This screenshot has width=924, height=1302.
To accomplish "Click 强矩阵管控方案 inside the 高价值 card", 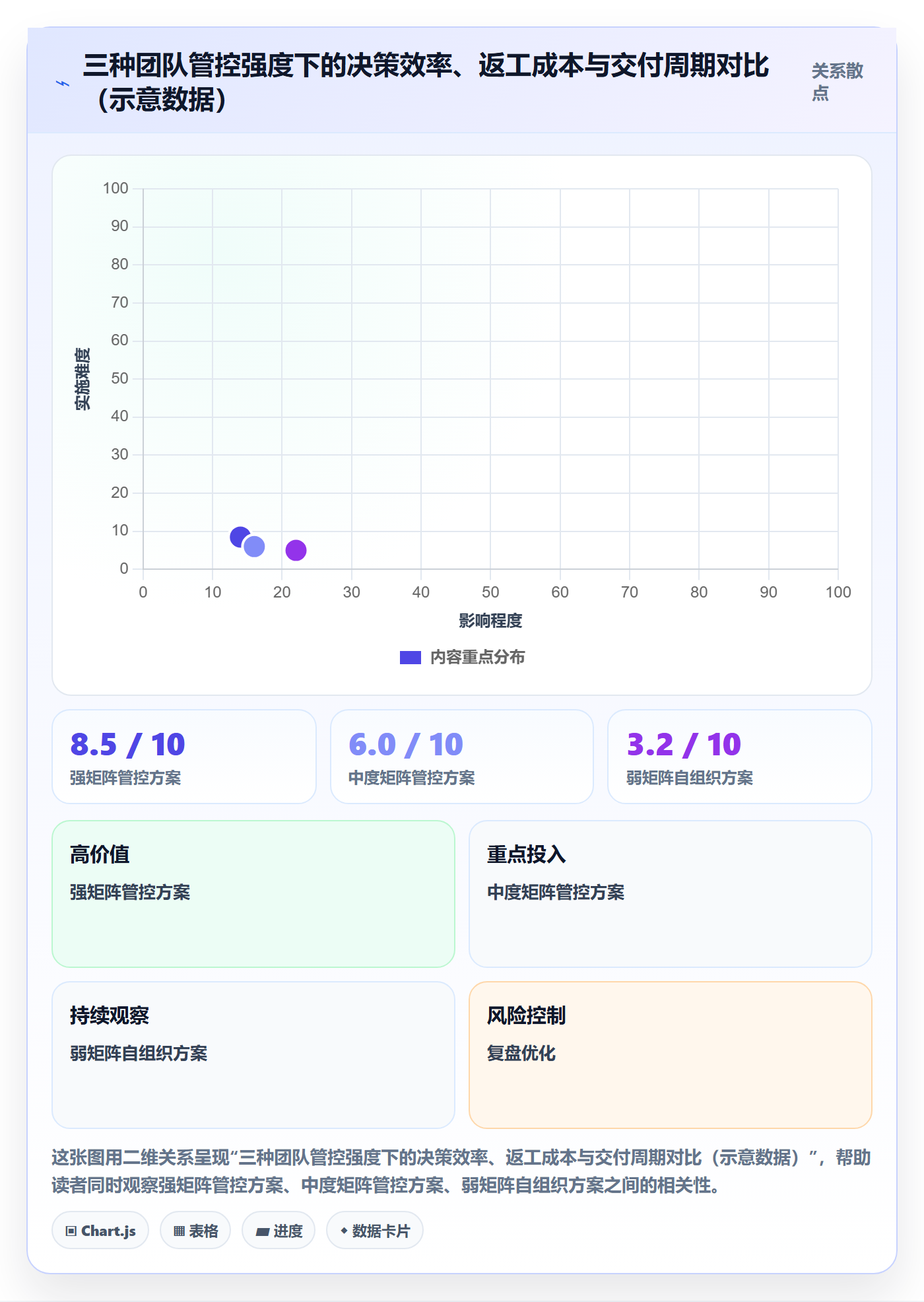I will [130, 892].
